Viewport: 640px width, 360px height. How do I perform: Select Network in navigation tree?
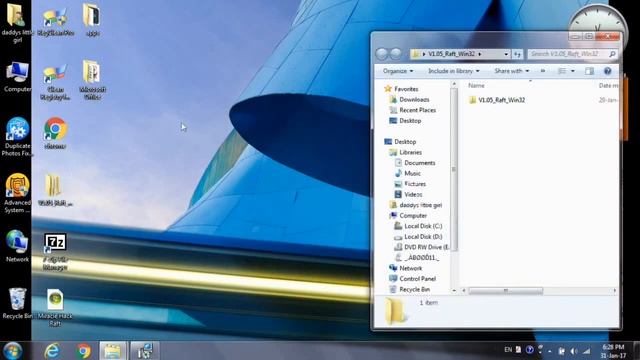point(406,268)
